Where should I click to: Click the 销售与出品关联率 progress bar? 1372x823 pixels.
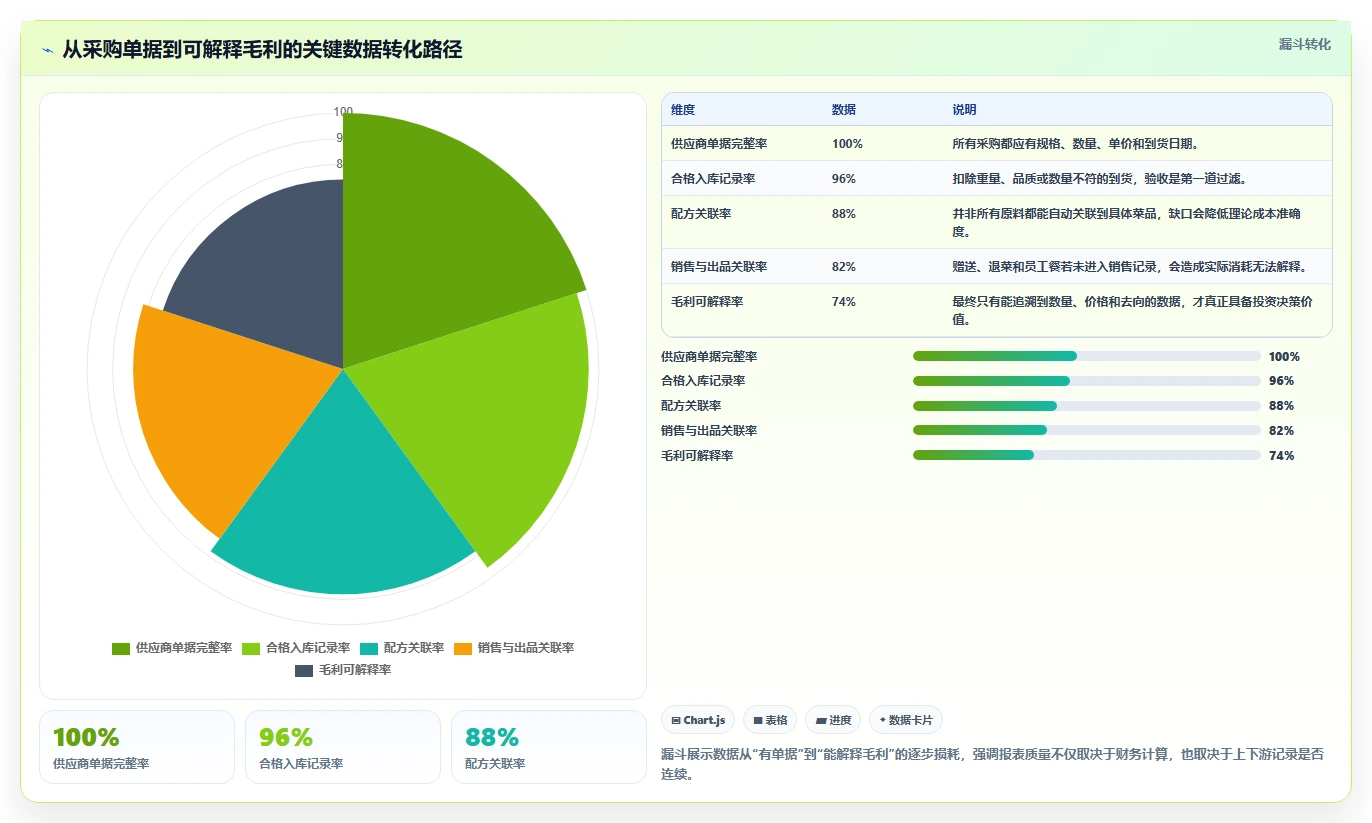pos(1087,430)
